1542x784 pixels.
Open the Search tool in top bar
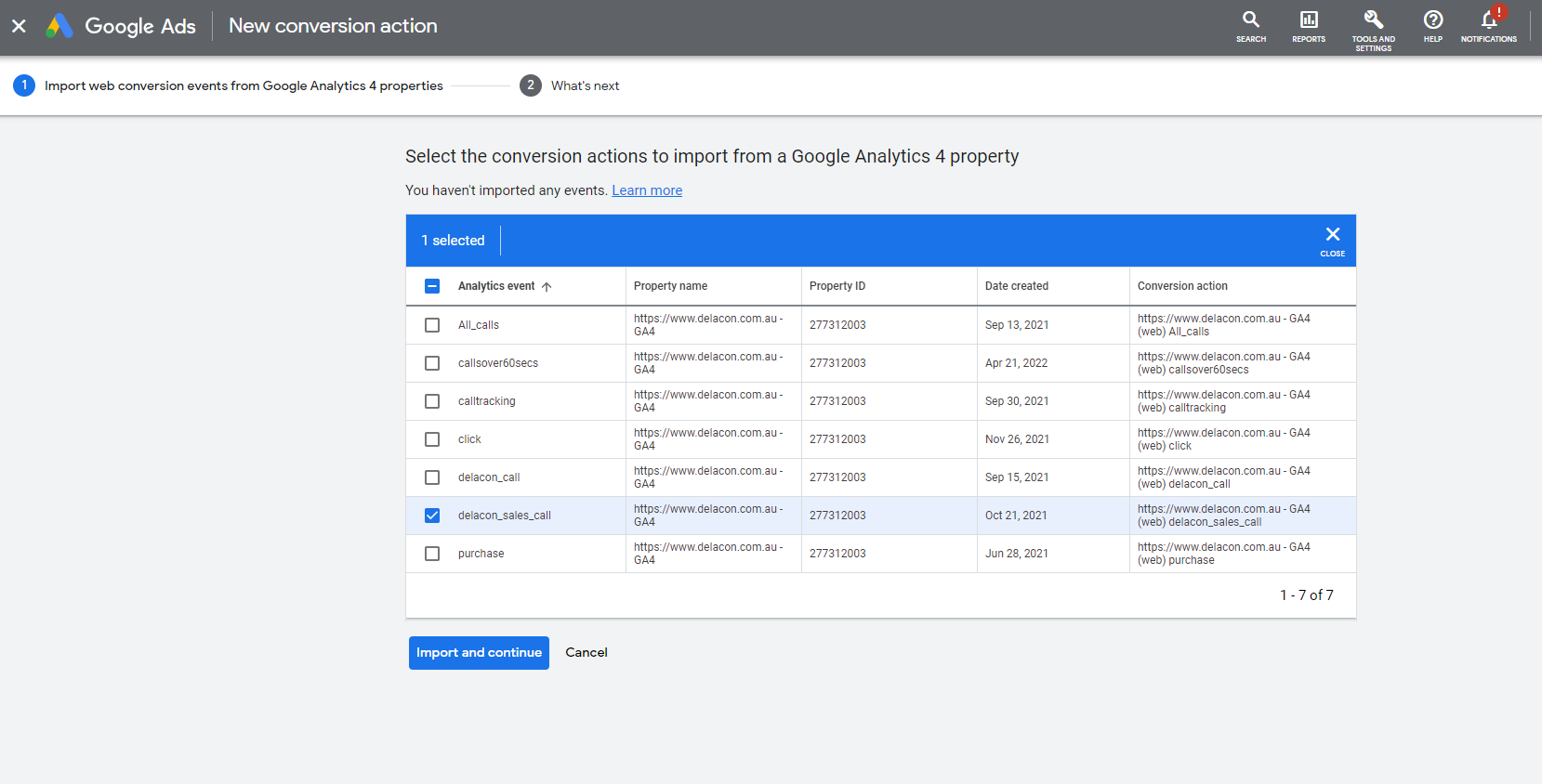point(1251,27)
